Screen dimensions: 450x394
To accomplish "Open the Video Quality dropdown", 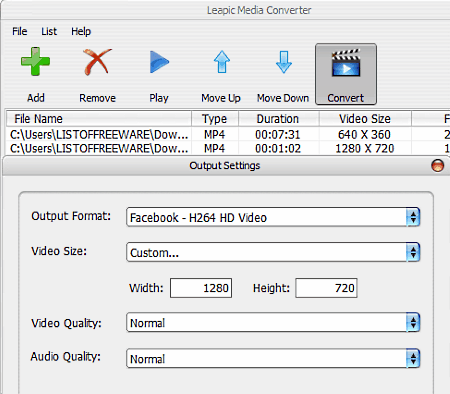I will pyautogui.click(x=273, y=322).
